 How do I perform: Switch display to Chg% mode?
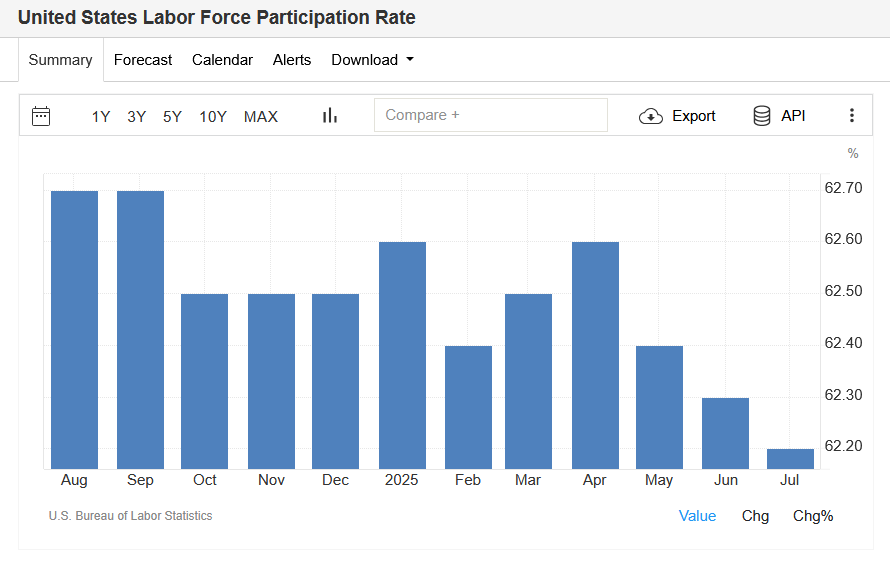click(x=813, y=515)
